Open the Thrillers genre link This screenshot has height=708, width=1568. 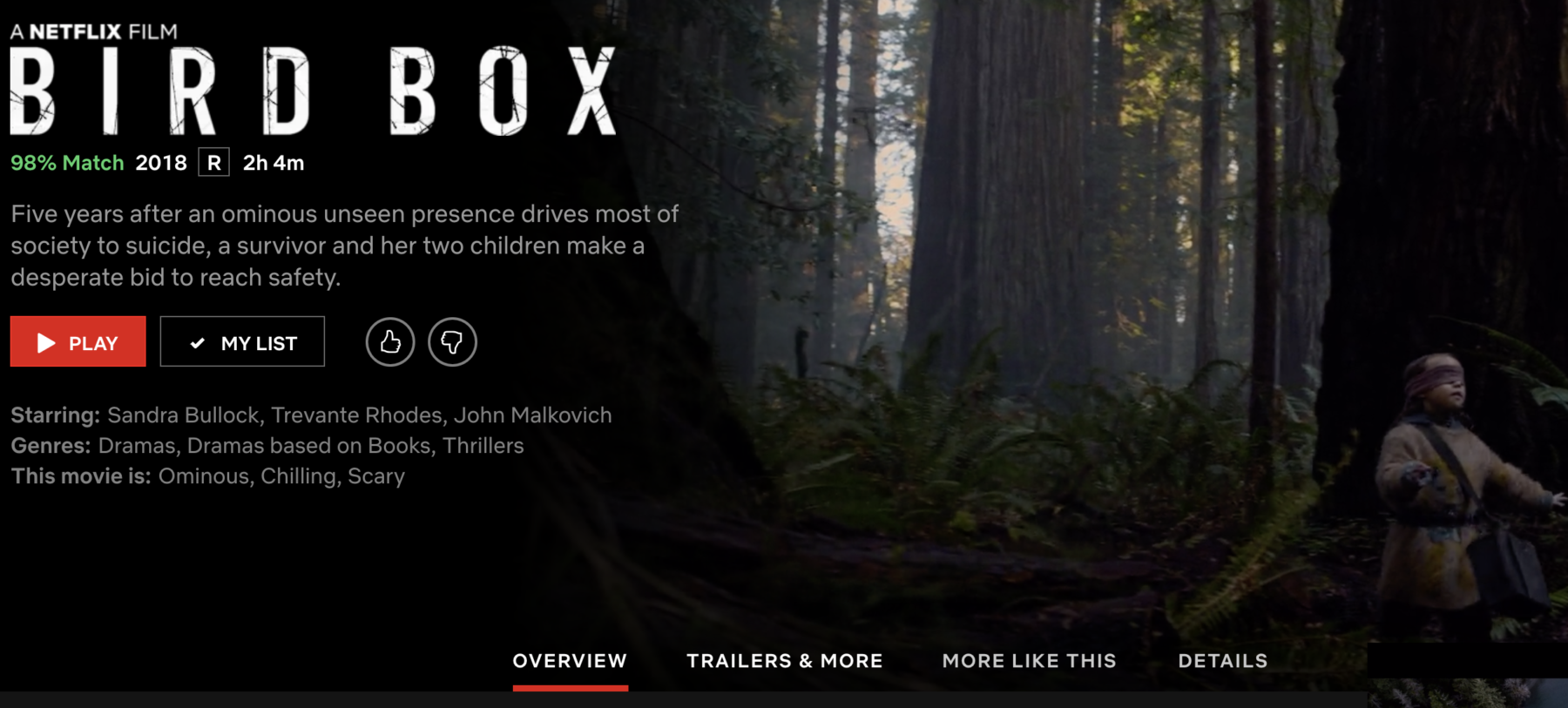coord(483,446)
